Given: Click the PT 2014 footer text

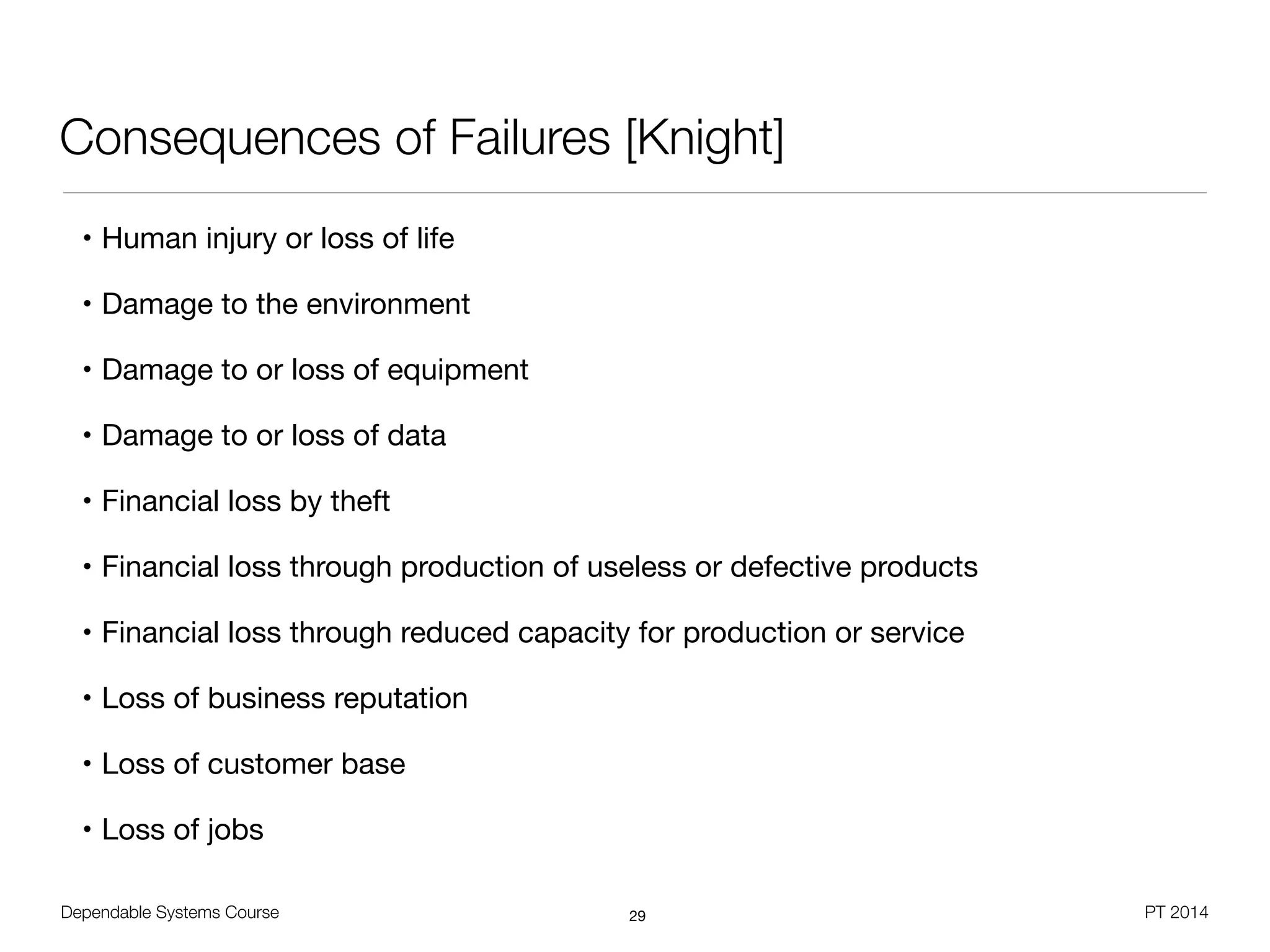Looking at the screenshot, I should (x=1176, y=912).
